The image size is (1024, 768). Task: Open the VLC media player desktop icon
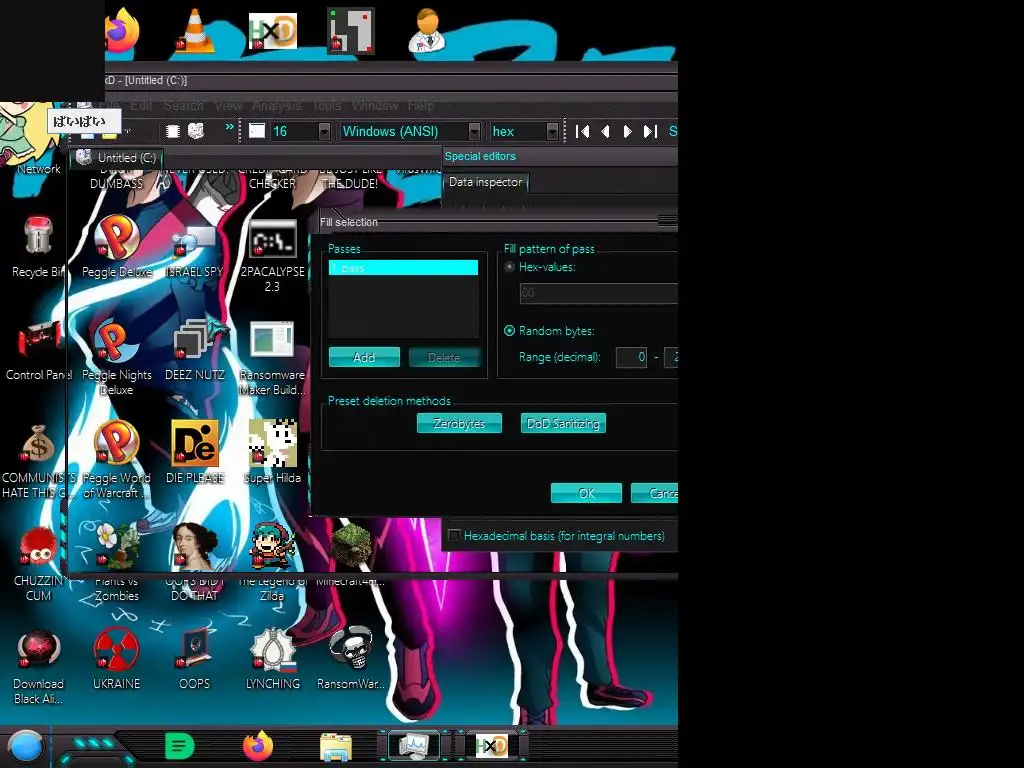pyautogui.click(x=195, y=31)
